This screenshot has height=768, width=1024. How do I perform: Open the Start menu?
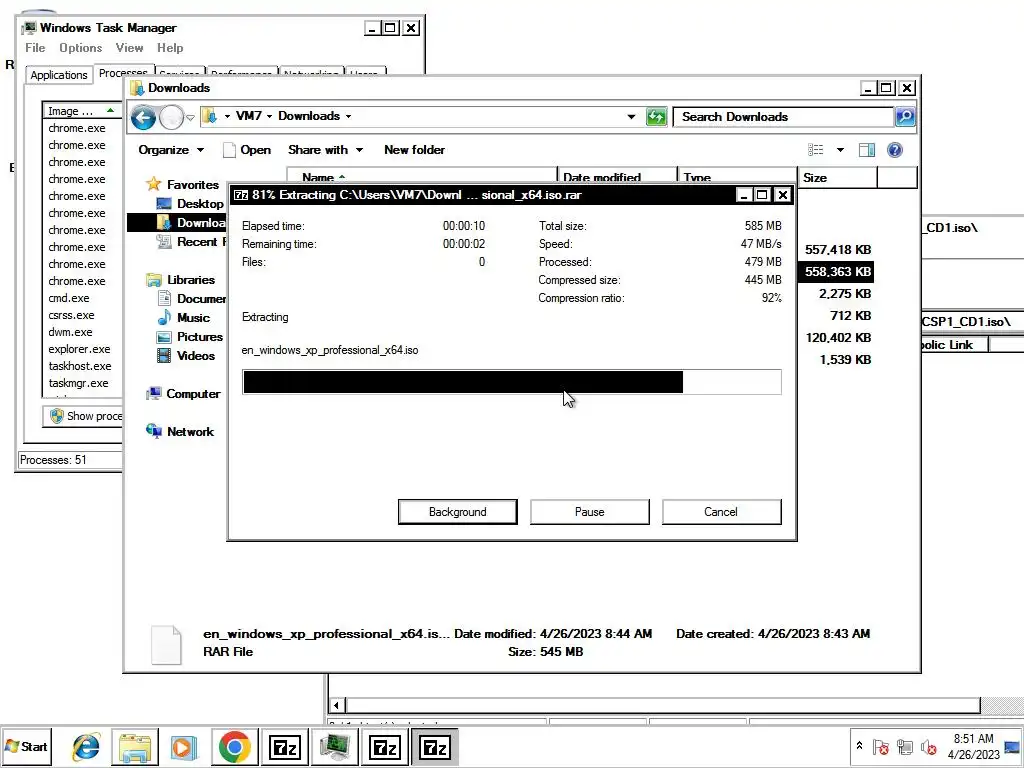point(26,746)
